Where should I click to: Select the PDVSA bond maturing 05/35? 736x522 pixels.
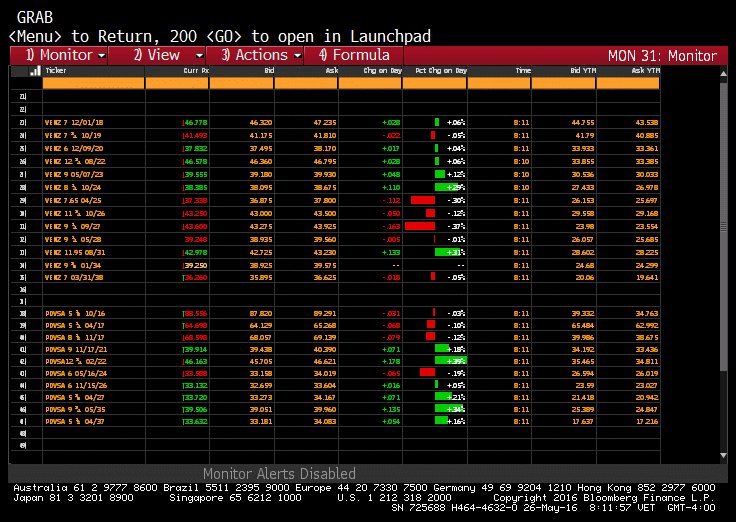click(75, 410)
